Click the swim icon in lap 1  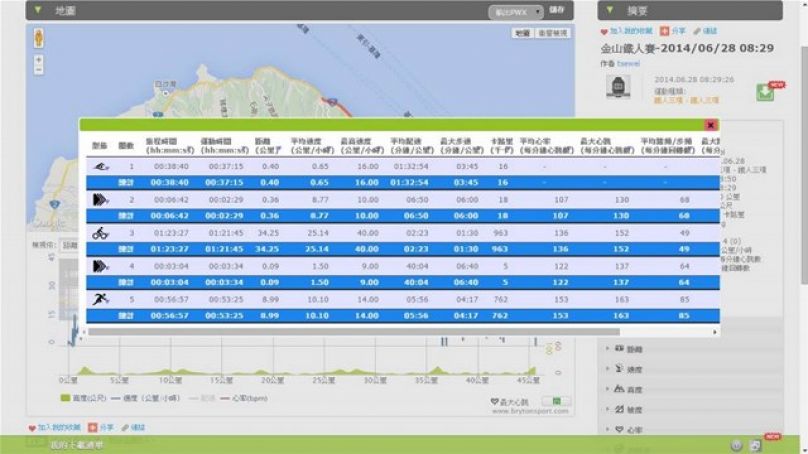100,167
